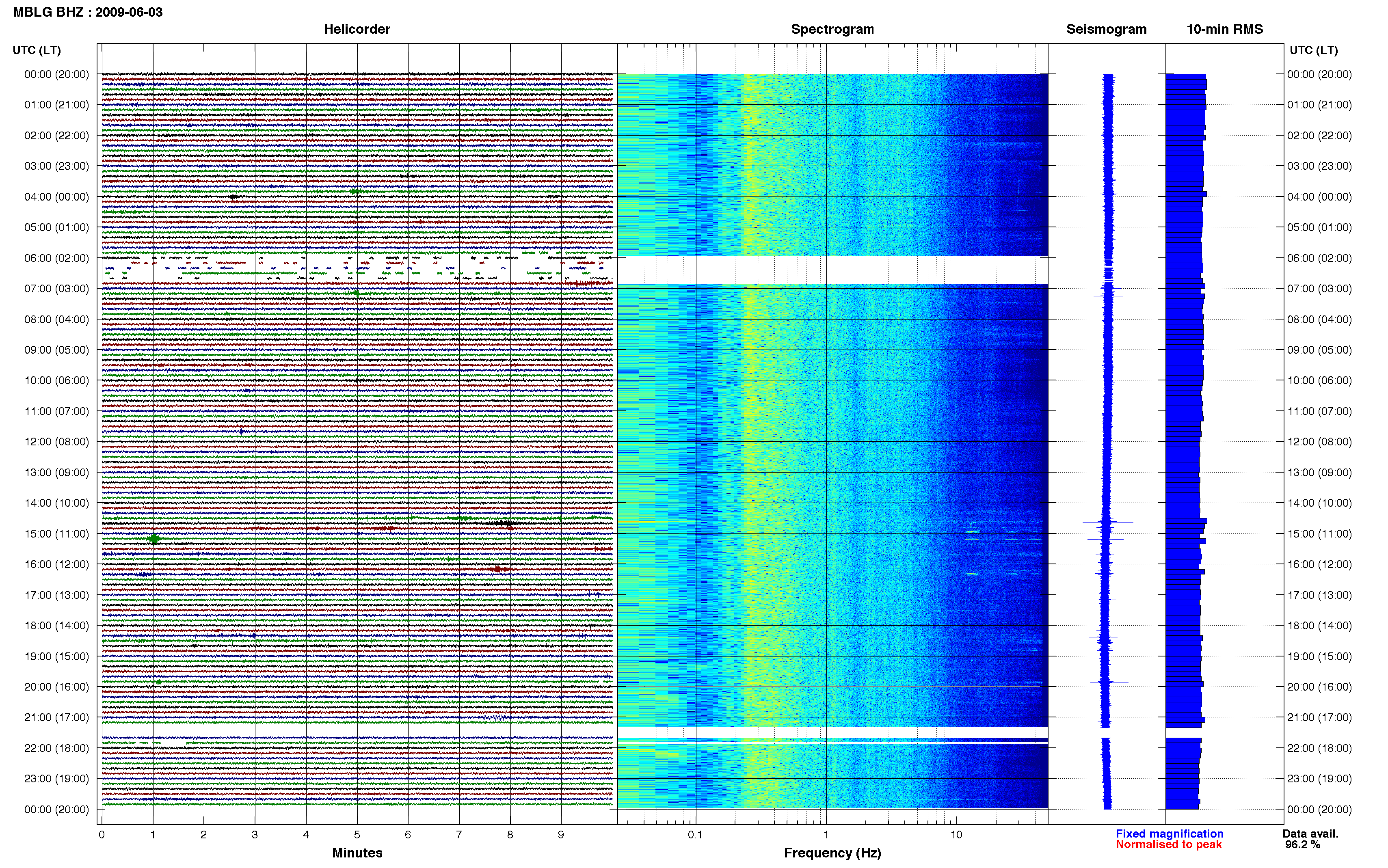Click '07:00 (03:00)' on the left time axis
The width and height of the screenshot is (1388, 868).
point(56,288)
